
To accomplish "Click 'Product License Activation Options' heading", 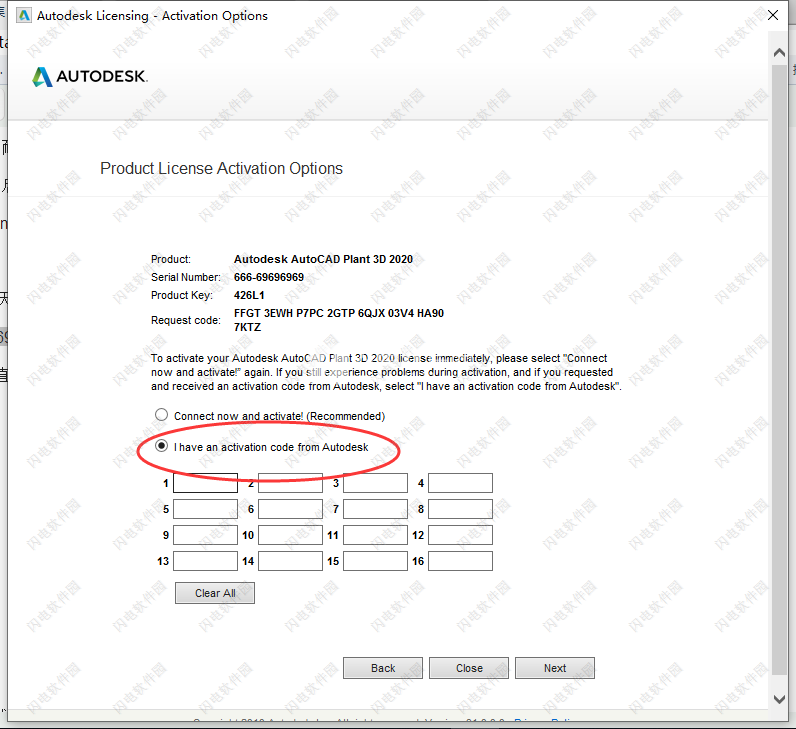I will [221, 169].
